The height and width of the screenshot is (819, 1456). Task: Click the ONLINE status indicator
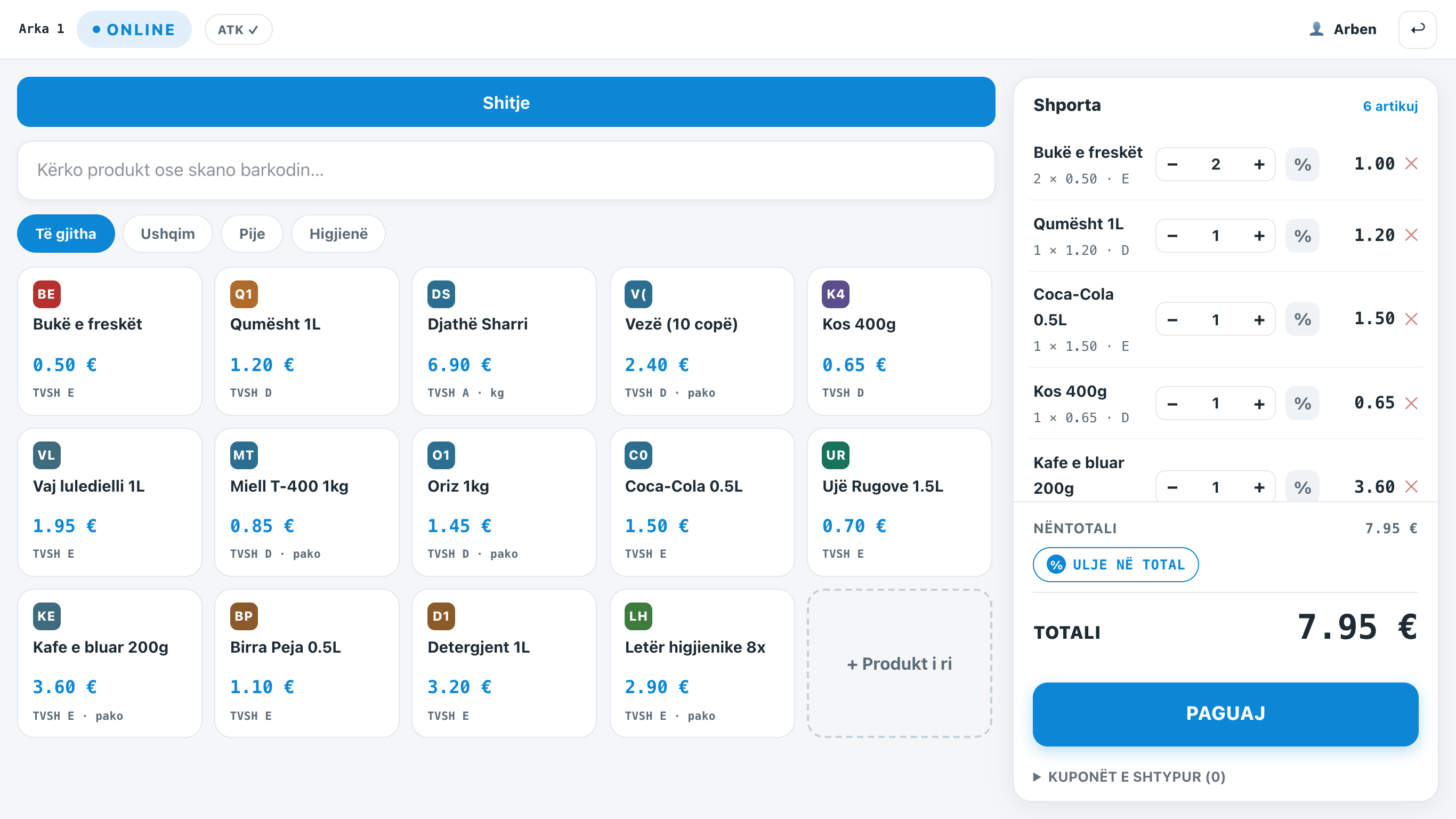coord(134,29)
